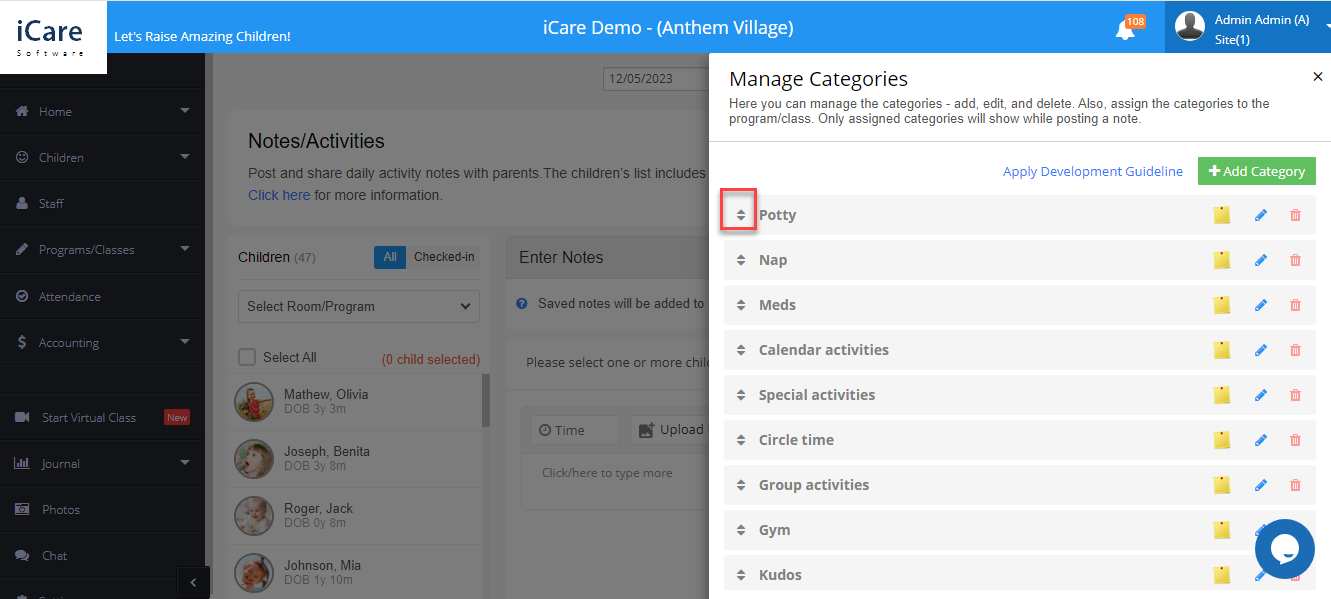This screenshot has height=599, width=1331.
Task: Click the notification bell icon
Action: (1125, 30)
